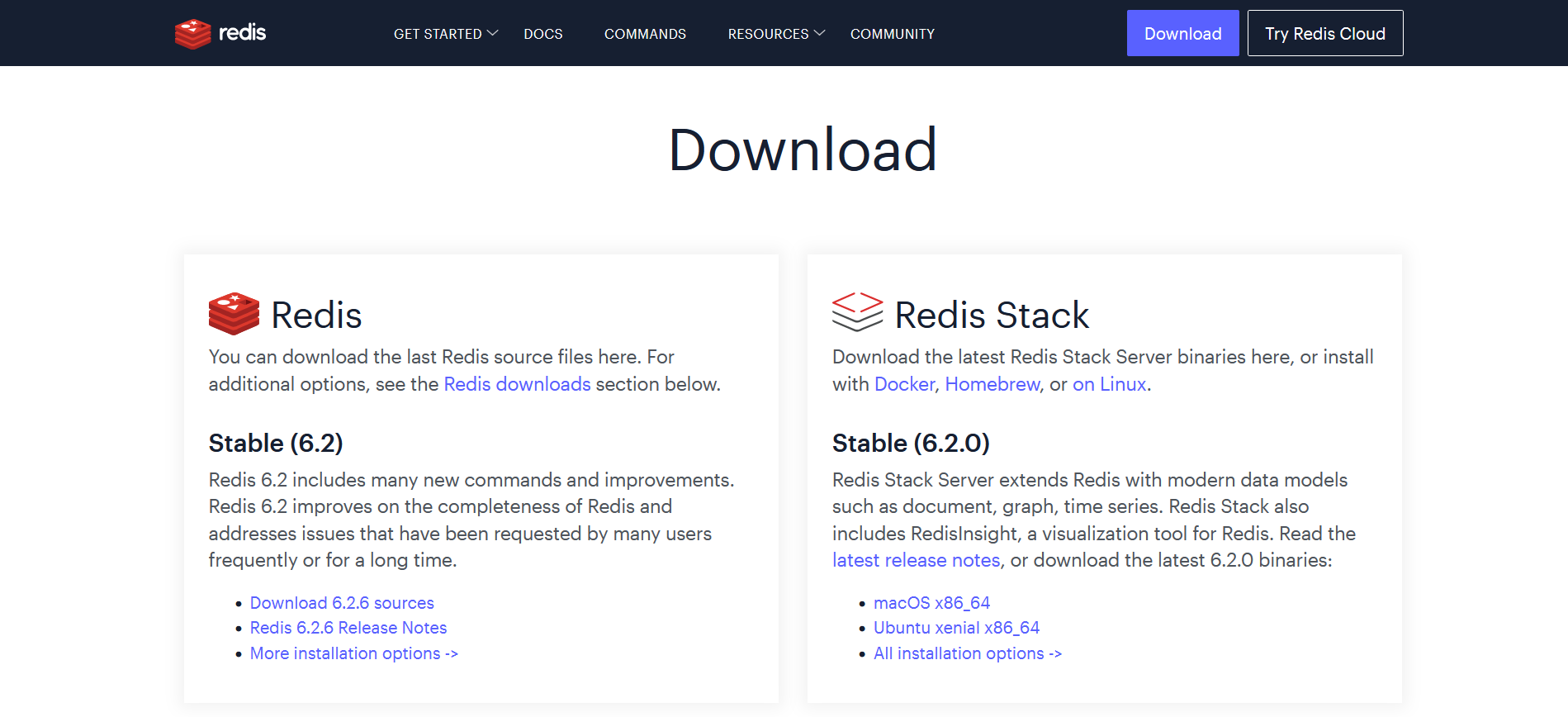Follow the Homebrew link
The height and width of the screenshot is (717, 1568).
click(x=992, y=384)
